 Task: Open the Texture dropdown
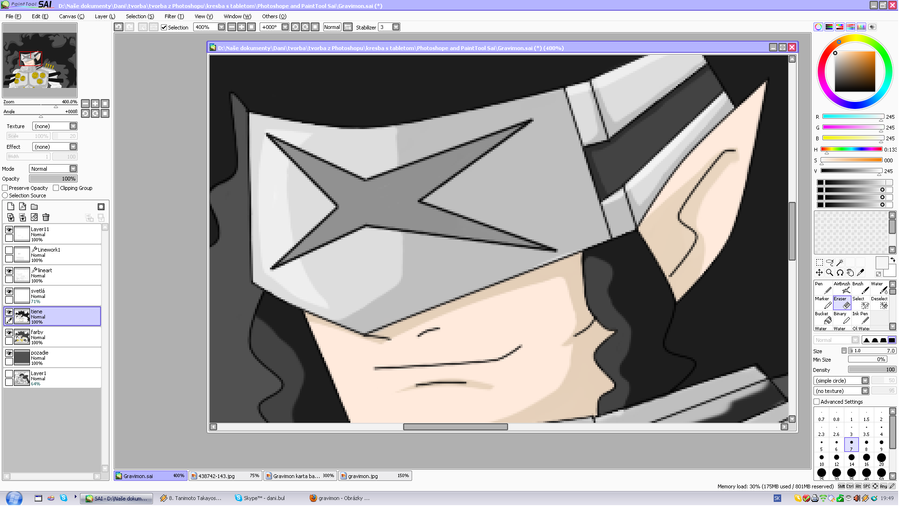55,126
